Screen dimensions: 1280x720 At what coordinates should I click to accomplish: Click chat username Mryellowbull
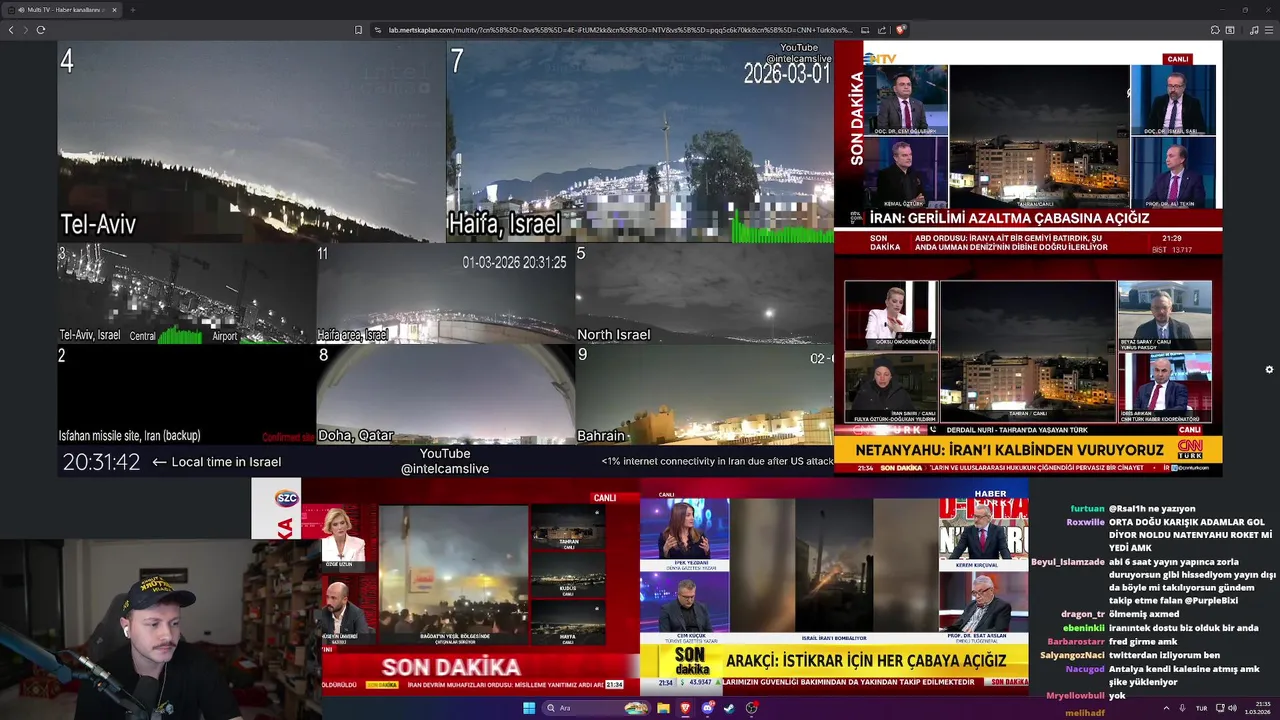tap(1075, 695)
